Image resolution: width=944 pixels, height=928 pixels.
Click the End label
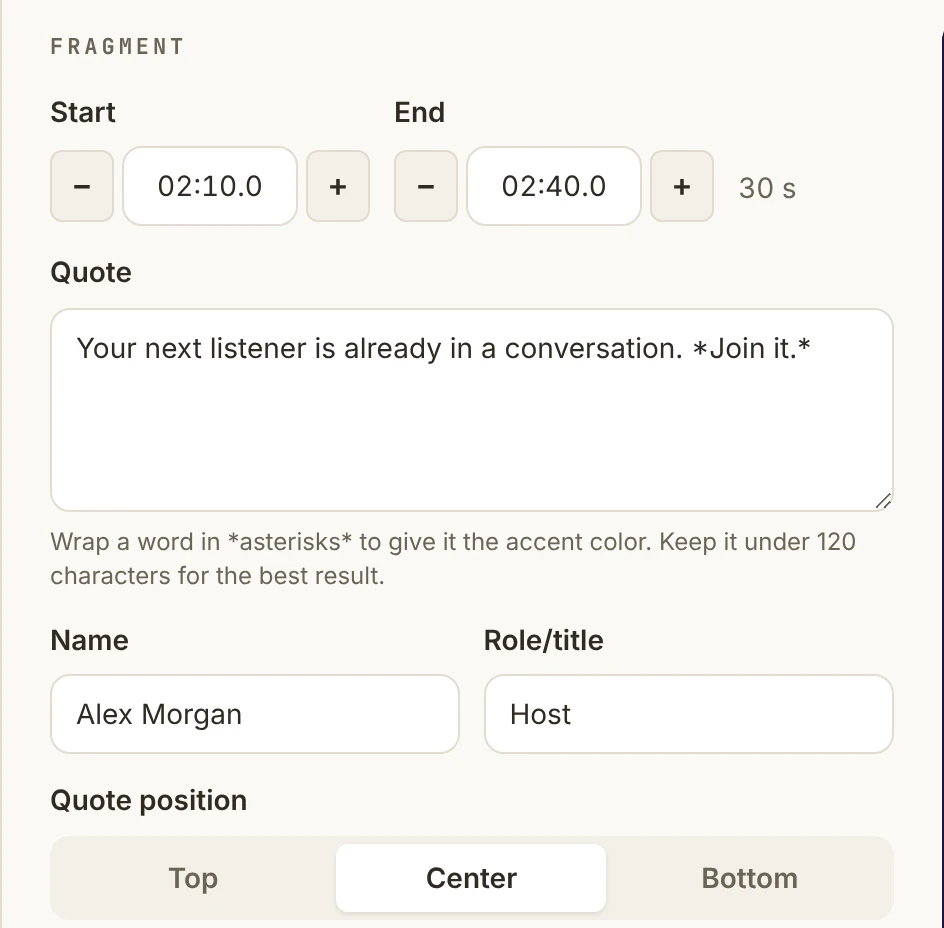point(420,112)
